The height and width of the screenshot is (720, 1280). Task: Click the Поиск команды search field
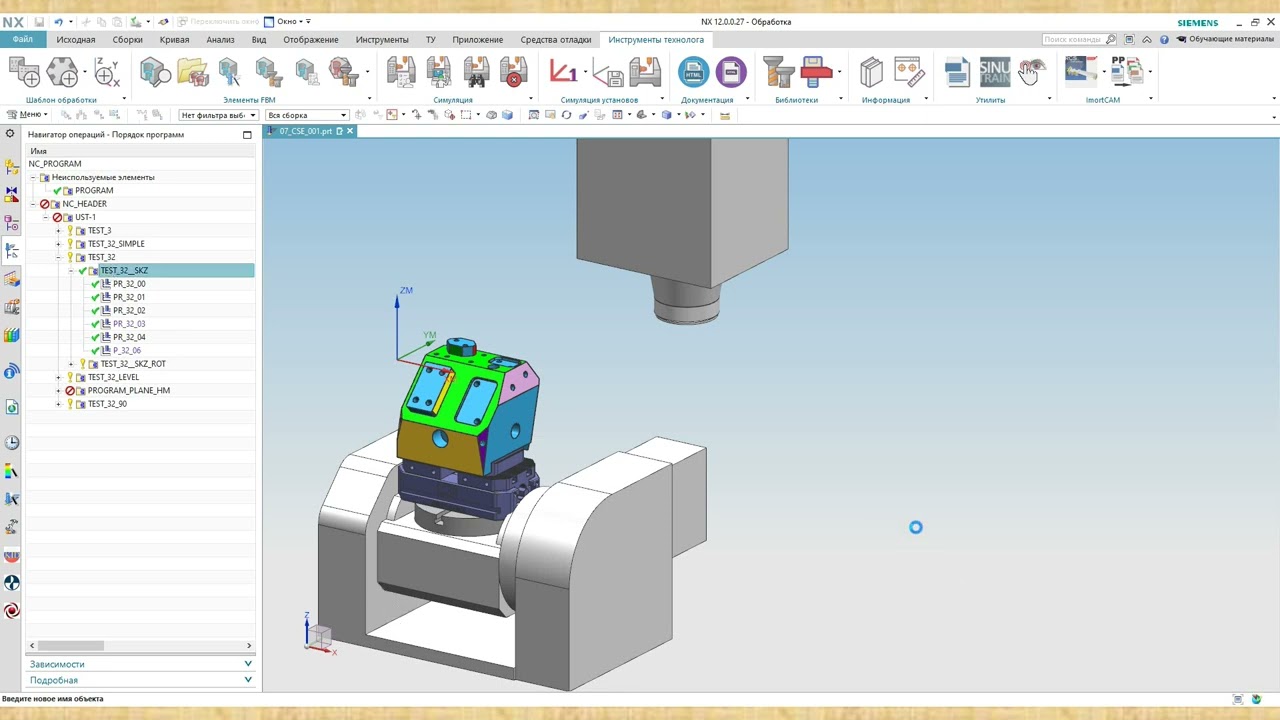click(x=1080, y=39)
